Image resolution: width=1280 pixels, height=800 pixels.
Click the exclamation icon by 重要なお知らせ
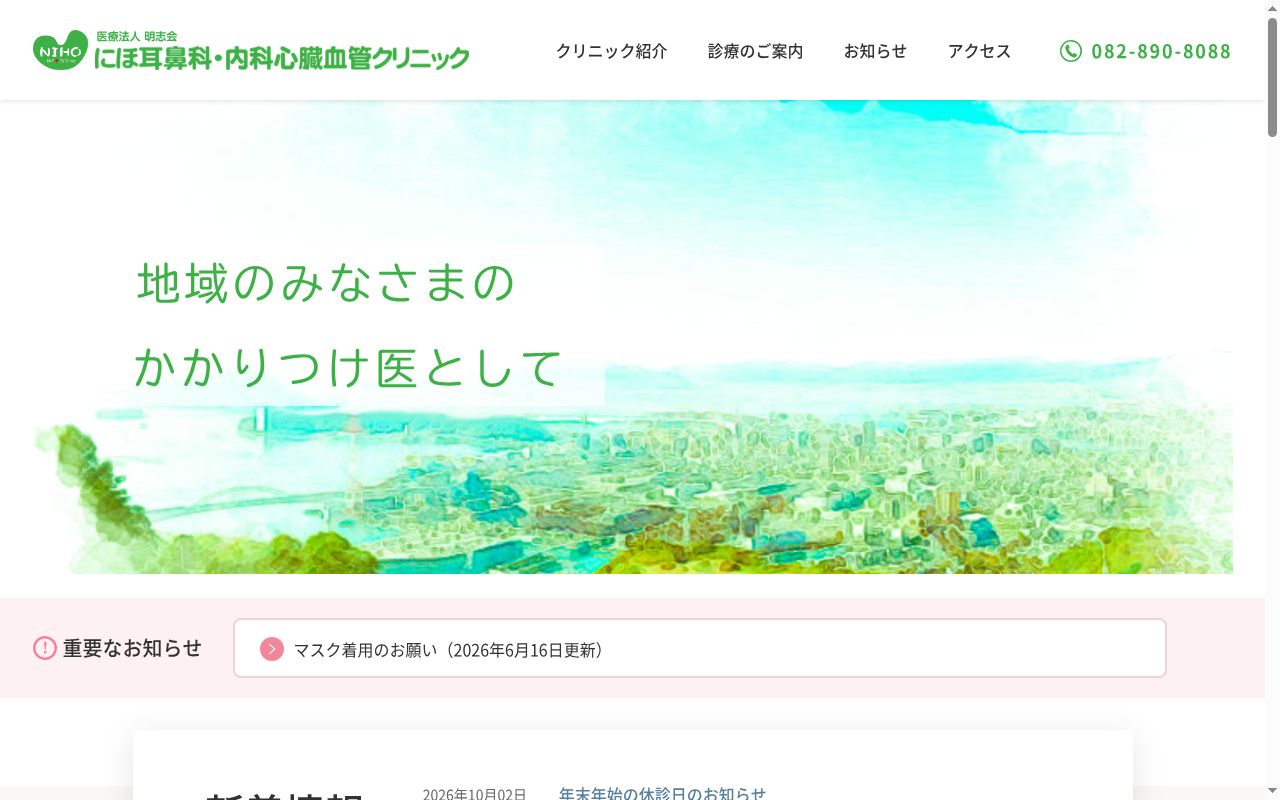pos(45,648)
